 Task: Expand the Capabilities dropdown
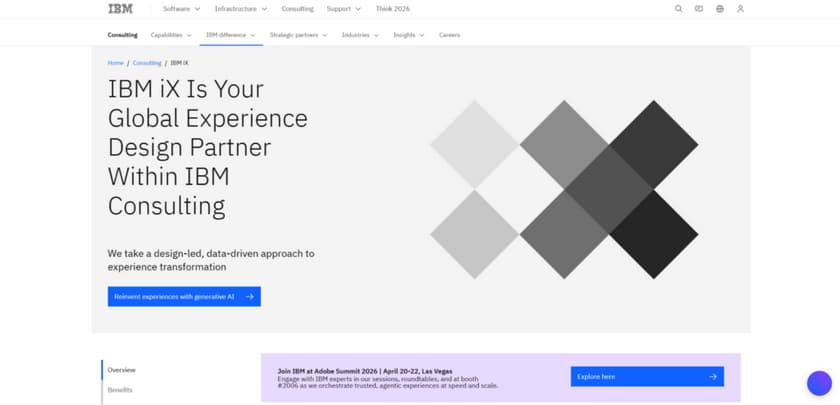click(x=171, y=35)
